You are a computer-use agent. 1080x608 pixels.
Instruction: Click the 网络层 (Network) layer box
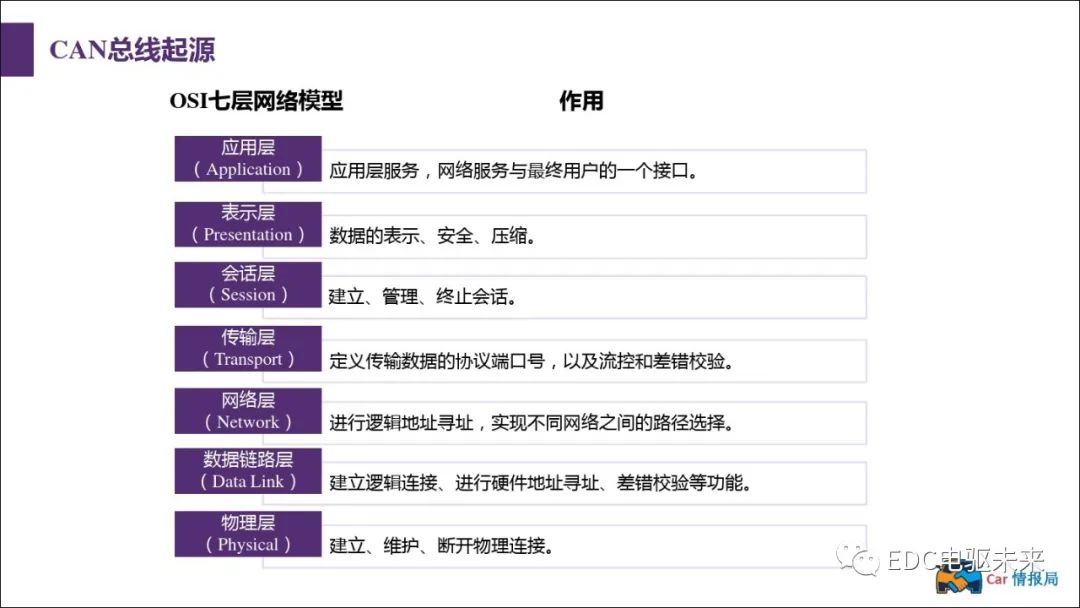[x=248, y=411]
